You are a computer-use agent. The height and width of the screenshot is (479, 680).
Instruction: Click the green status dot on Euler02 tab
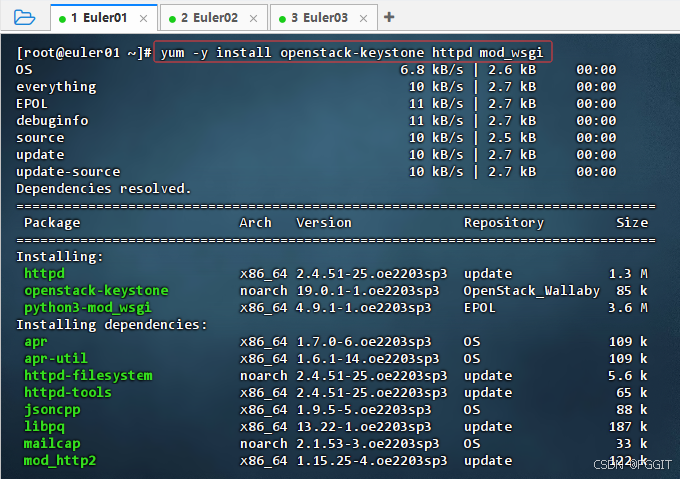172,19
